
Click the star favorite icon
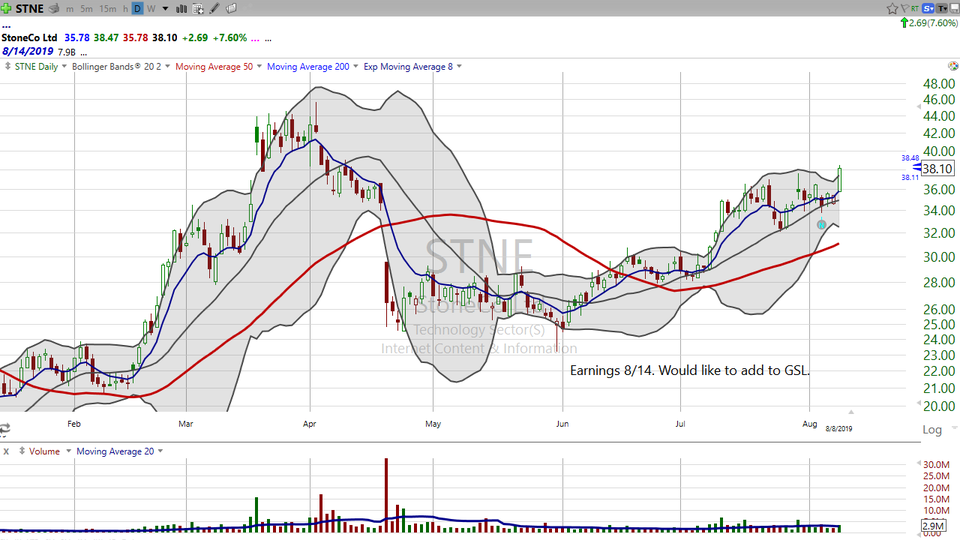tap(892, 8)
